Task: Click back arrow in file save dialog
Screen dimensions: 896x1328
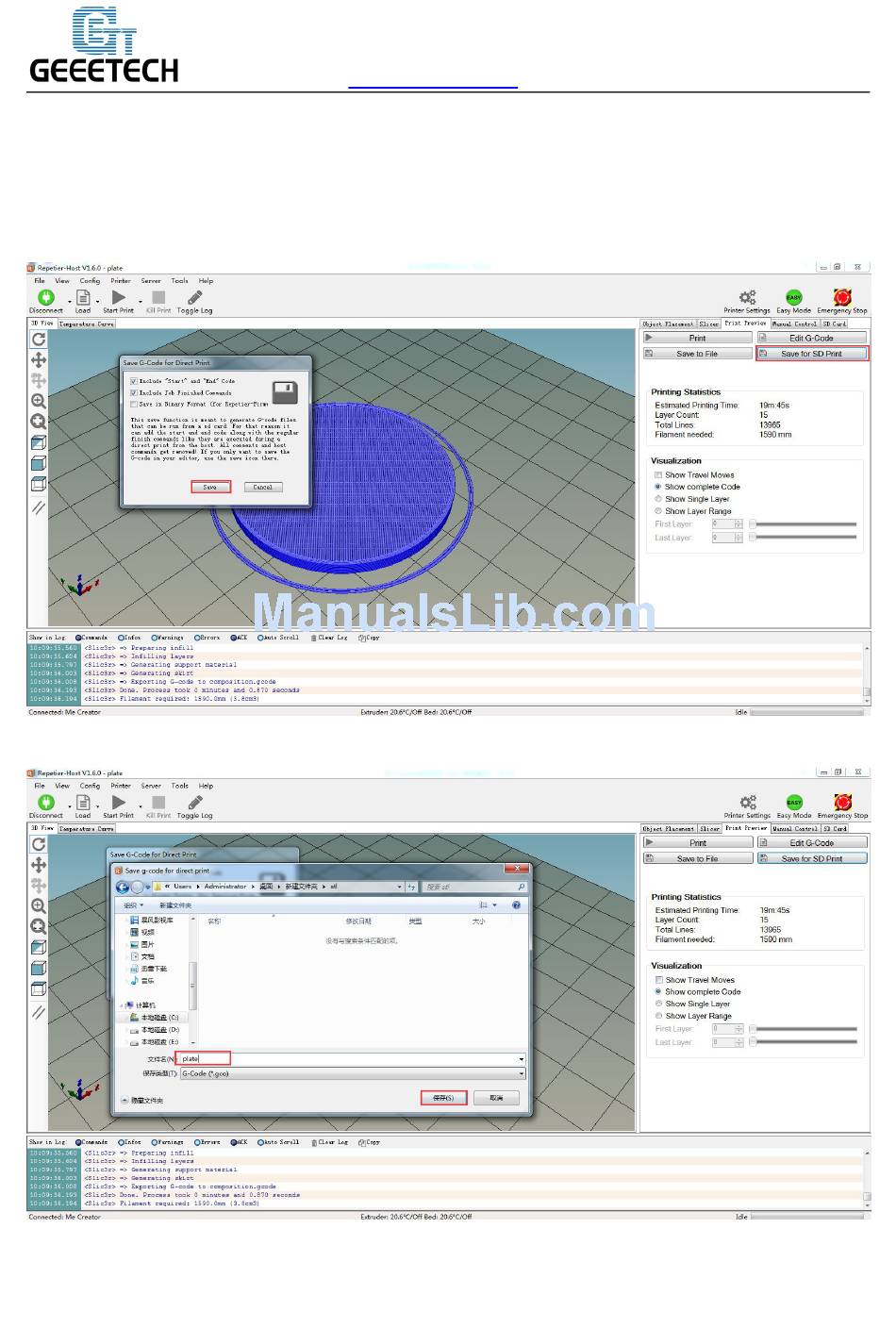Action: 123,888
